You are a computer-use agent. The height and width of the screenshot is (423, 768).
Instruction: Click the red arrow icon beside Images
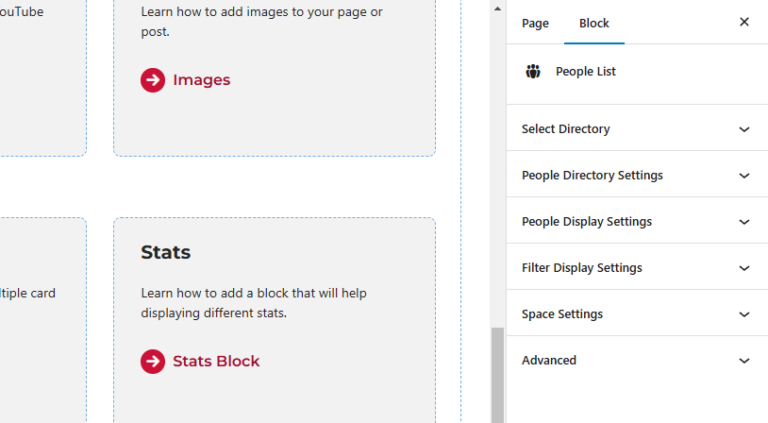[x=153, y=80]
